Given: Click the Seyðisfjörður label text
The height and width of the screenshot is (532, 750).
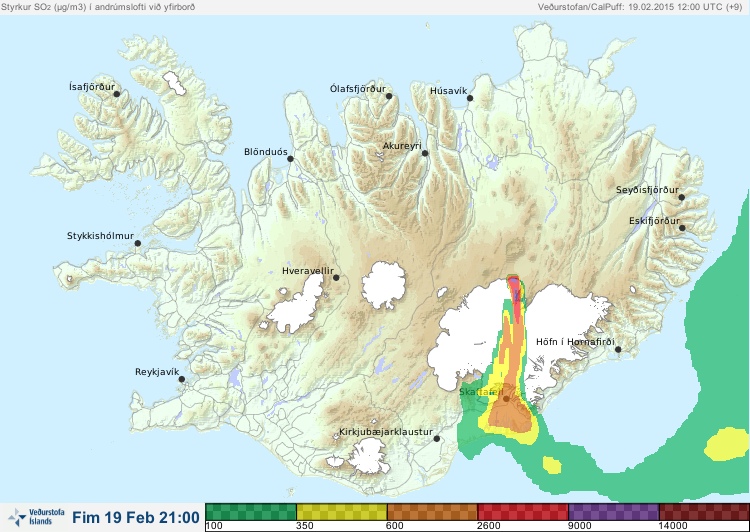Looking at the screenshot, I should coord(647,190).
